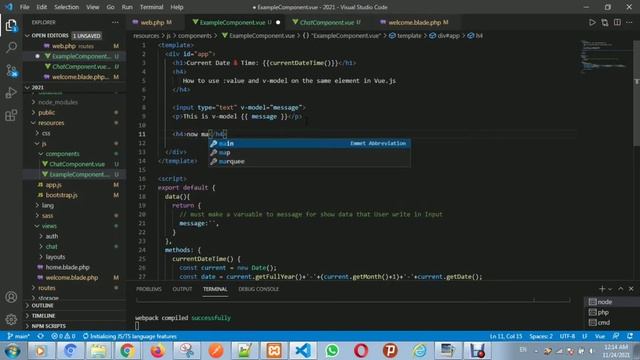Click the New Terminal plus icon
The width and height of the screenshot is (640, 360).
(x=602, y=289)
